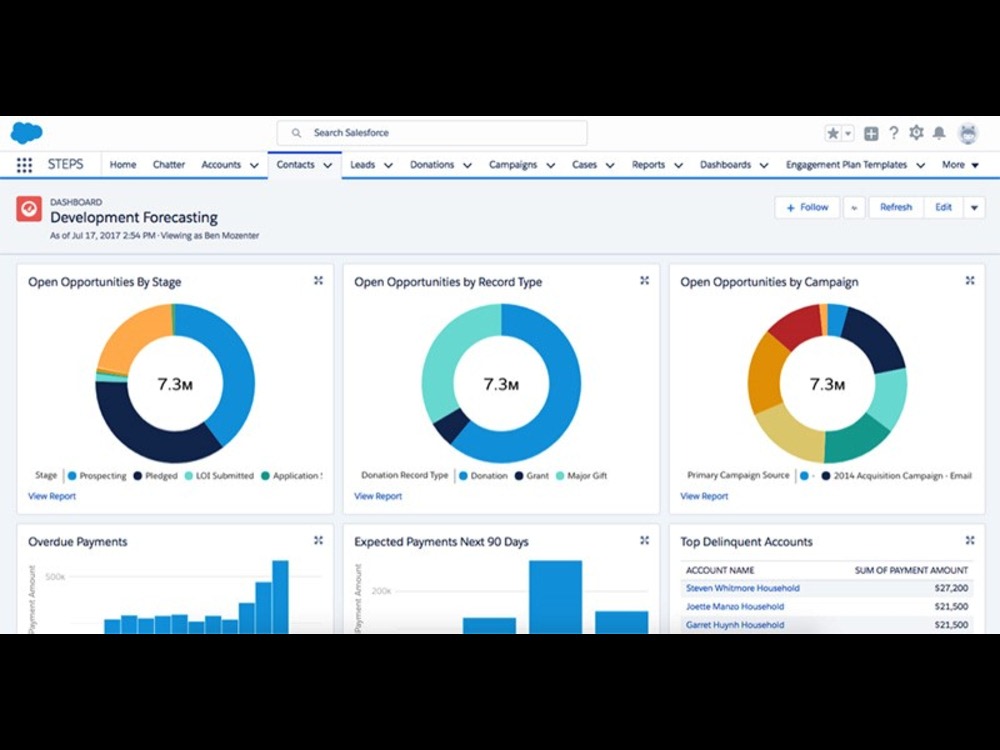This screenshot has height=750, width=1000.
Task: Click the red dashboard gauge icon
Action: [29, 209]
